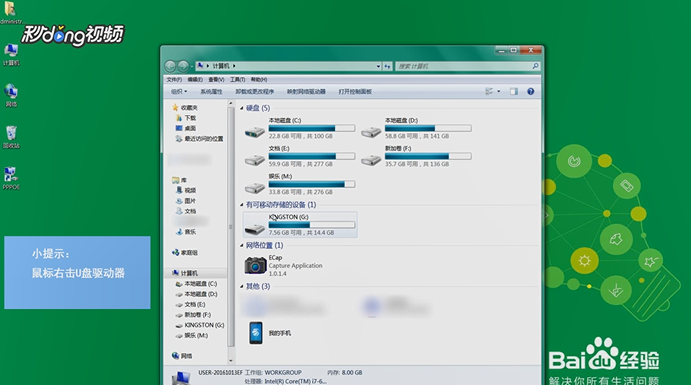Screen dimensions: 691x385
Task: Open 最近访问的位置 in the sidebar
Action: tap(199, 139)
